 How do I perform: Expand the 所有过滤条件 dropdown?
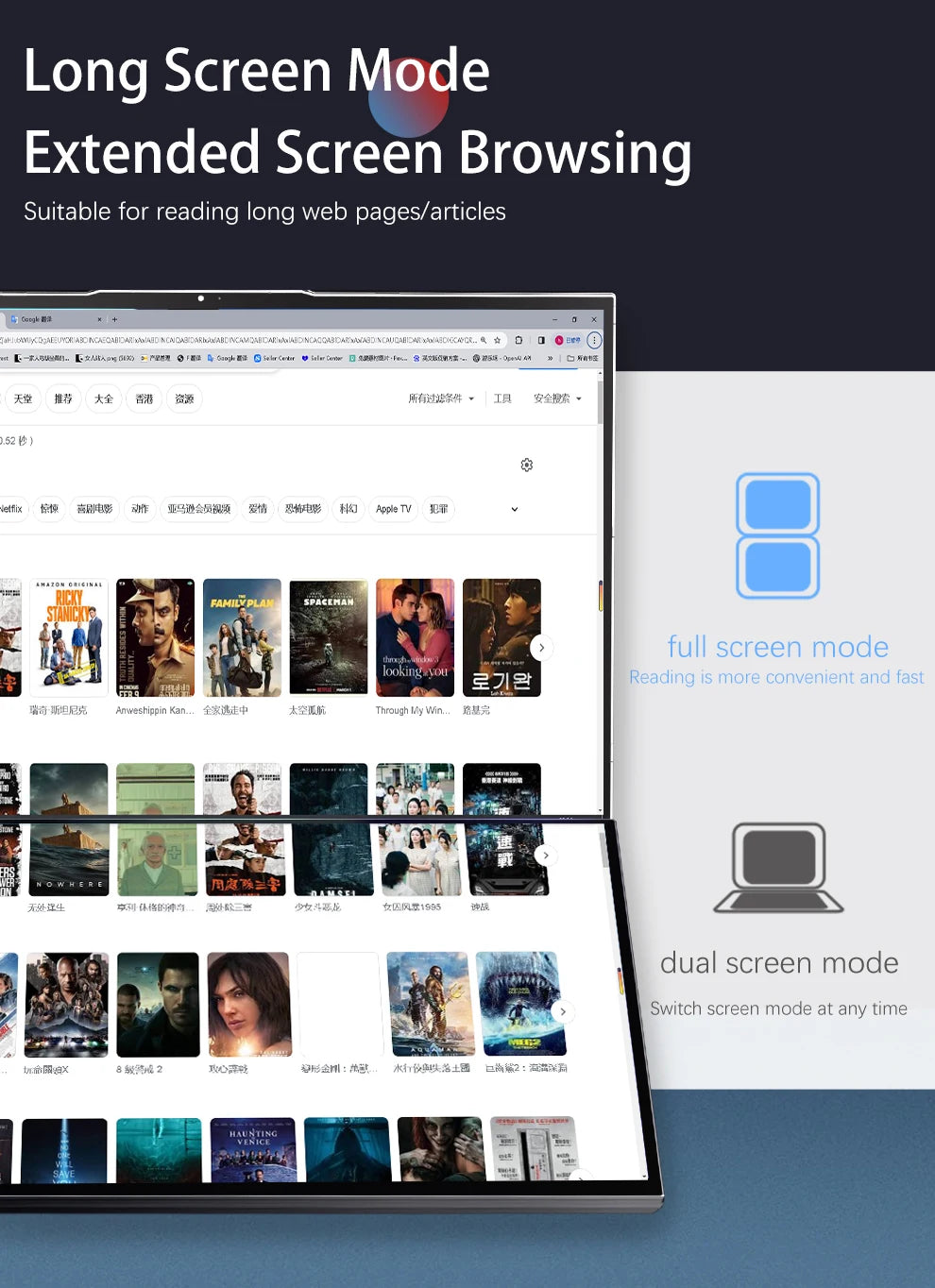[x=441, y=398]
